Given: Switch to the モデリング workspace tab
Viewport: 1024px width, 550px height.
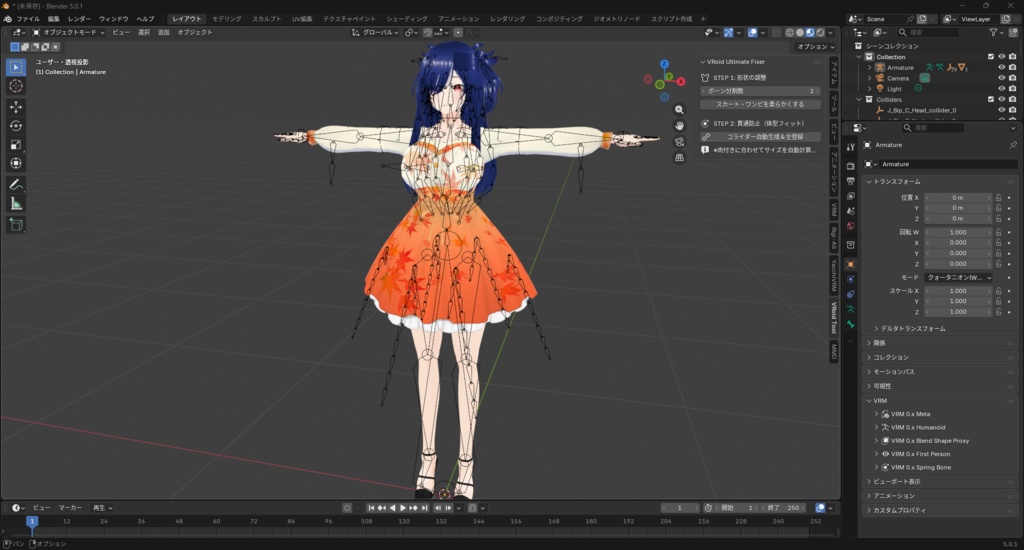Looking at the screenshot, I should click(227, 19).
